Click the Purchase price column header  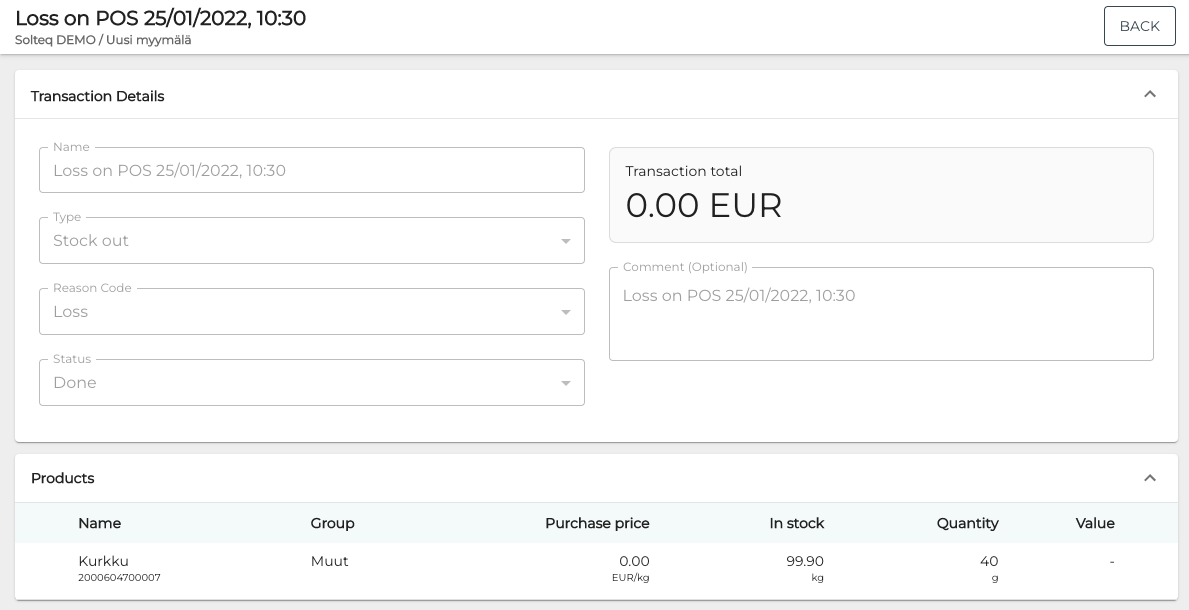tap(596, 523)
